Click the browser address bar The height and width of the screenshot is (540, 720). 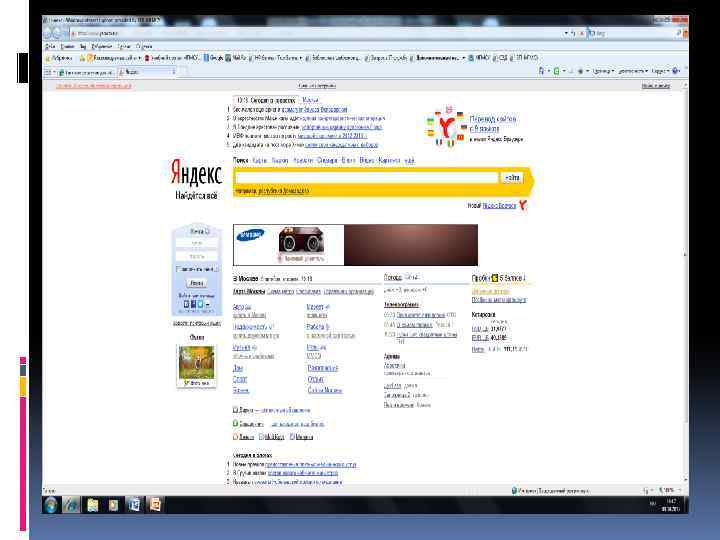click(317, 34)
